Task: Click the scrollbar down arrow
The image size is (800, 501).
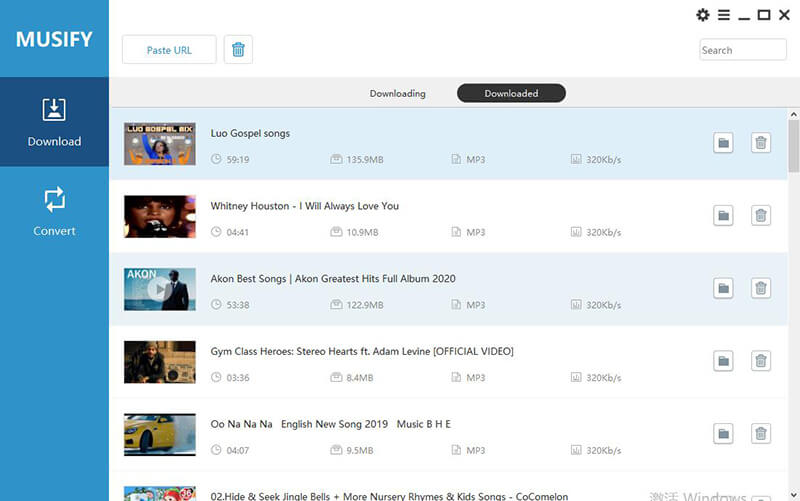Action: [793, 494]
